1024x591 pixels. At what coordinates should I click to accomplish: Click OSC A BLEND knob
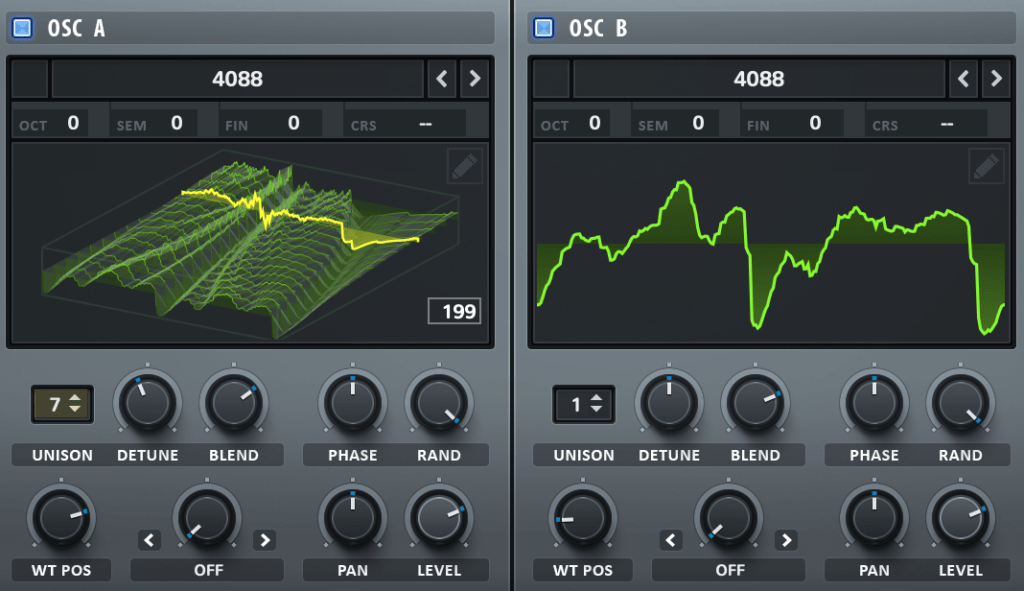pos(233,403)
